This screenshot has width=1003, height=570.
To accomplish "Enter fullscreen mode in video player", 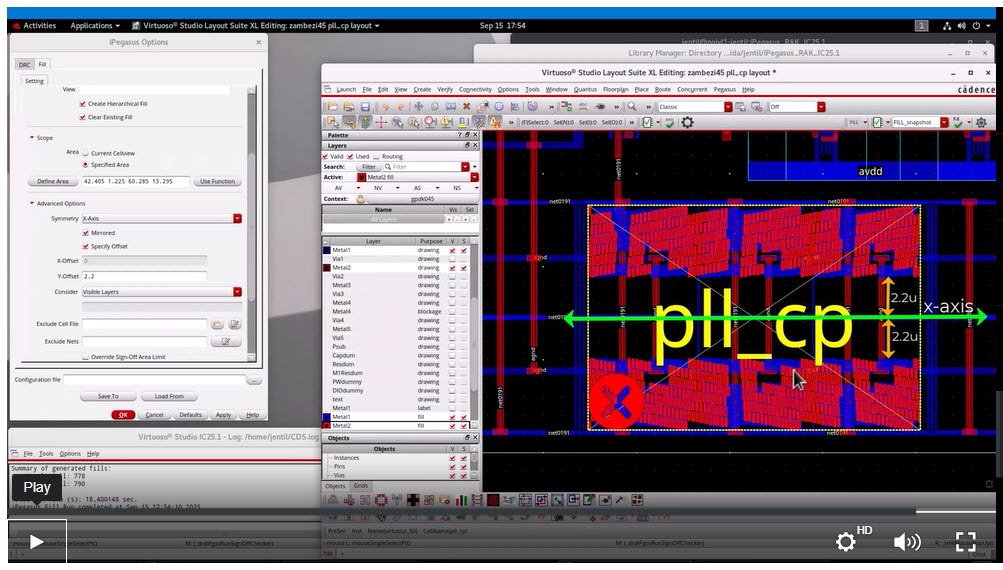I will pos(966,542).
